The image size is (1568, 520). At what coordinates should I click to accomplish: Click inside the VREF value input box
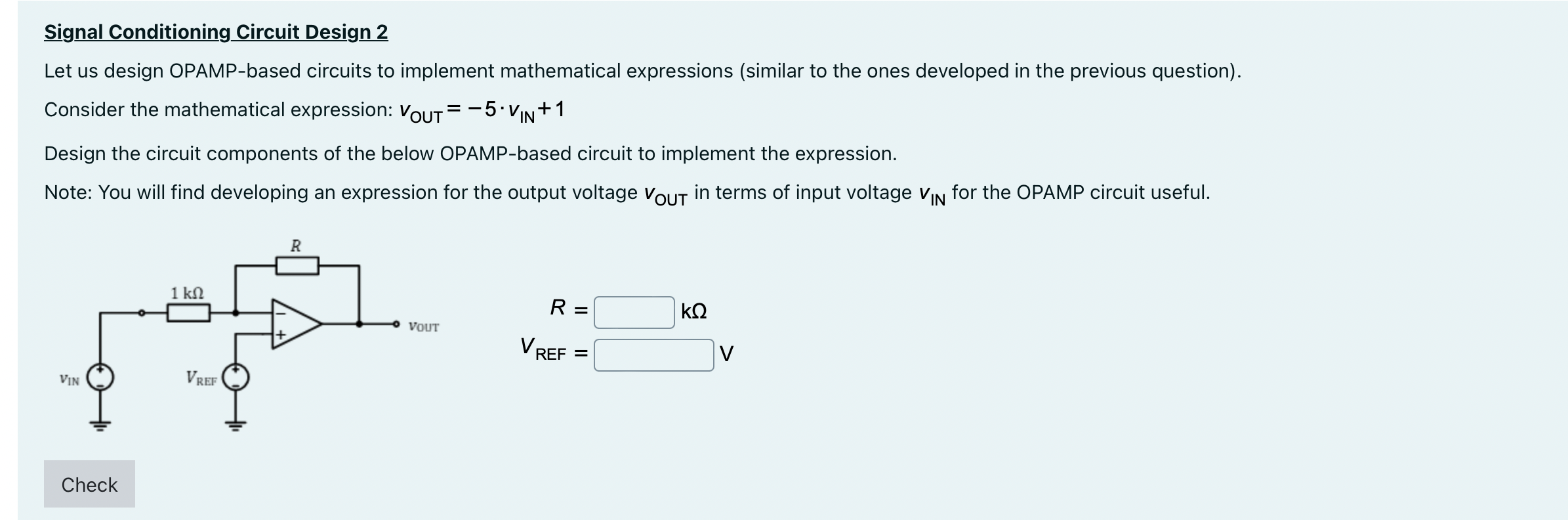(653, 355)
